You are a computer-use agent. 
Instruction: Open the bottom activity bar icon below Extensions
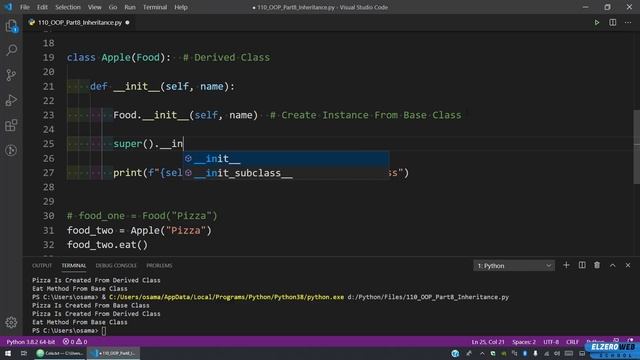[x=11, y=150]
